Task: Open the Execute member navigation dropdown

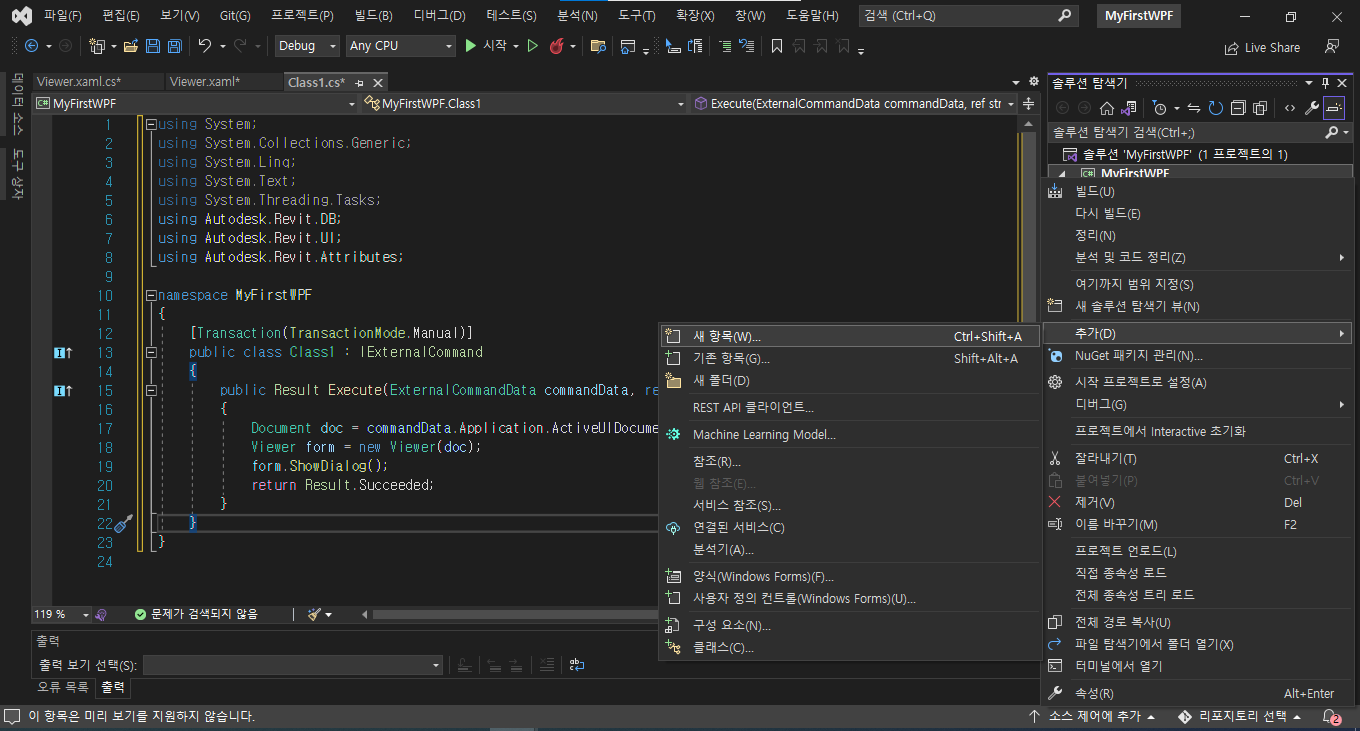Action: pos(856,104)
